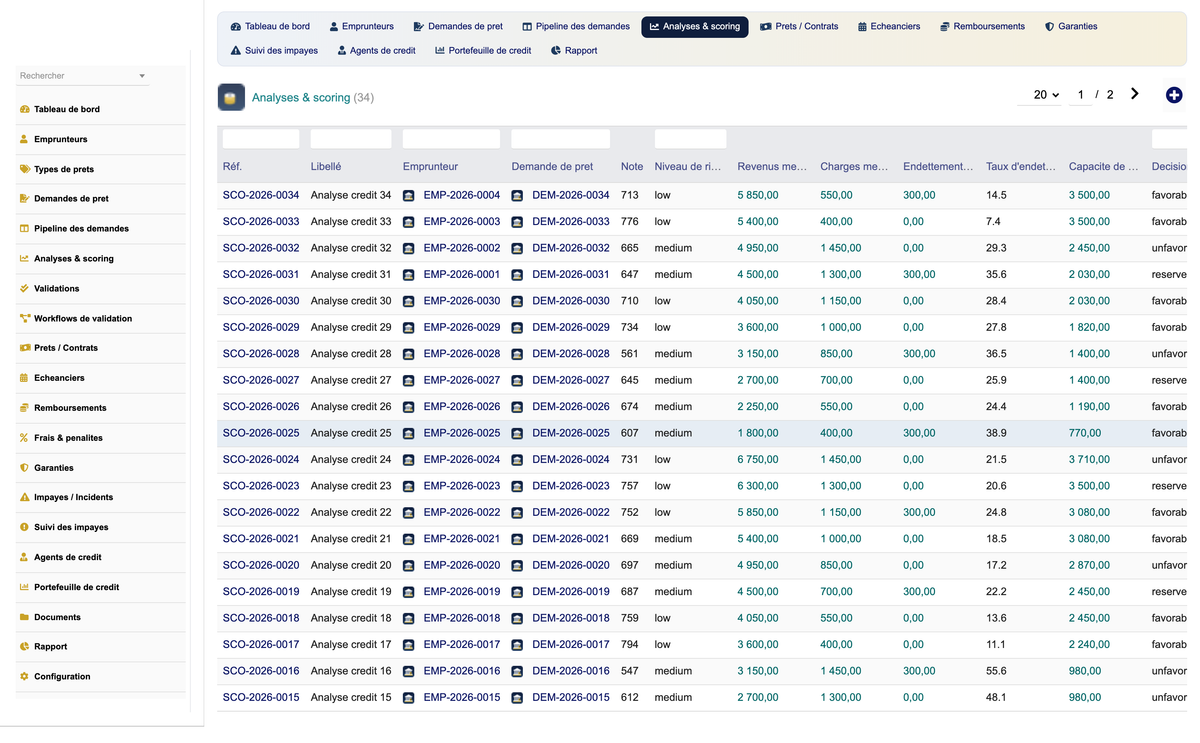Click the Types de prets tag icon
This screenshot has width=1200, height=743.
(x=24, y=169)
